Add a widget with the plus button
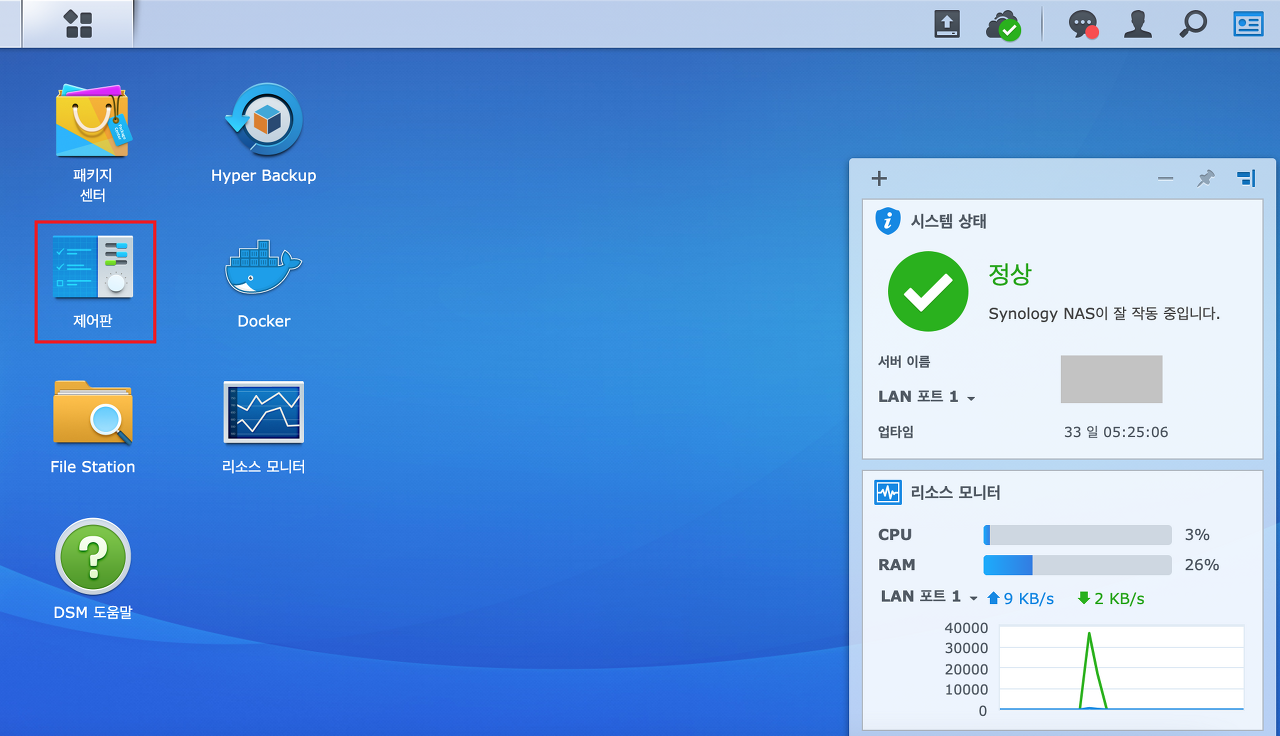The height and width of the screenshot is (736, 1280). (879, 178)
